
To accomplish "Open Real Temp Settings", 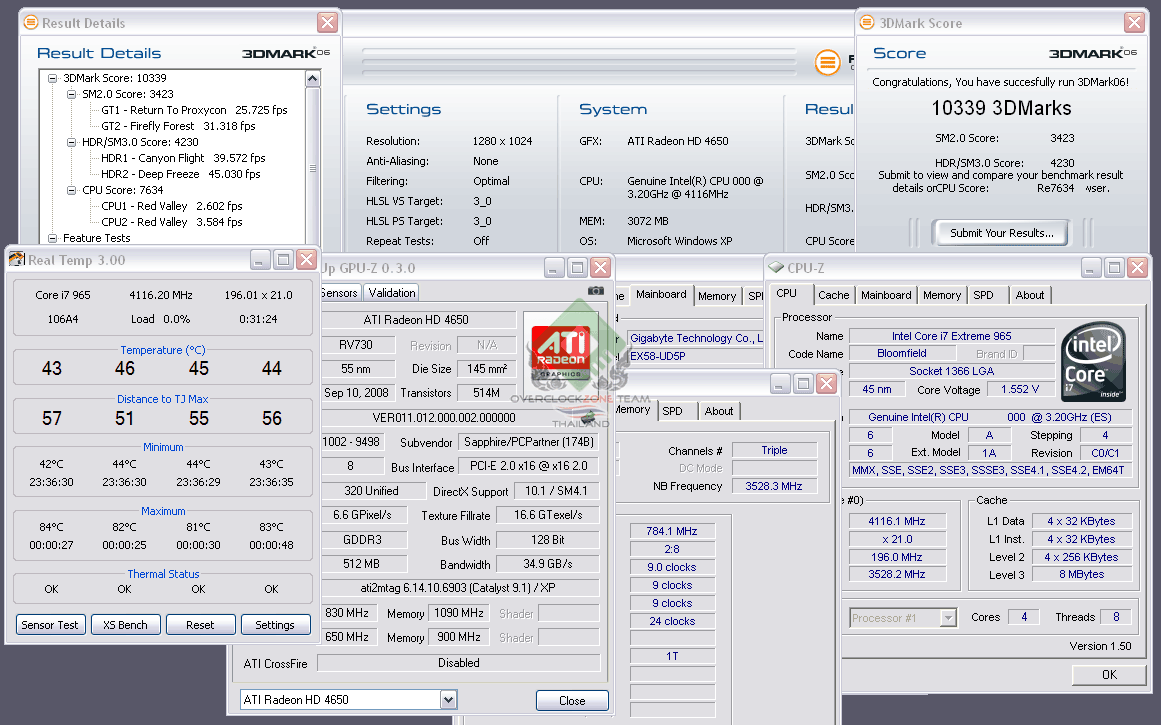I will tap(275, 624).
